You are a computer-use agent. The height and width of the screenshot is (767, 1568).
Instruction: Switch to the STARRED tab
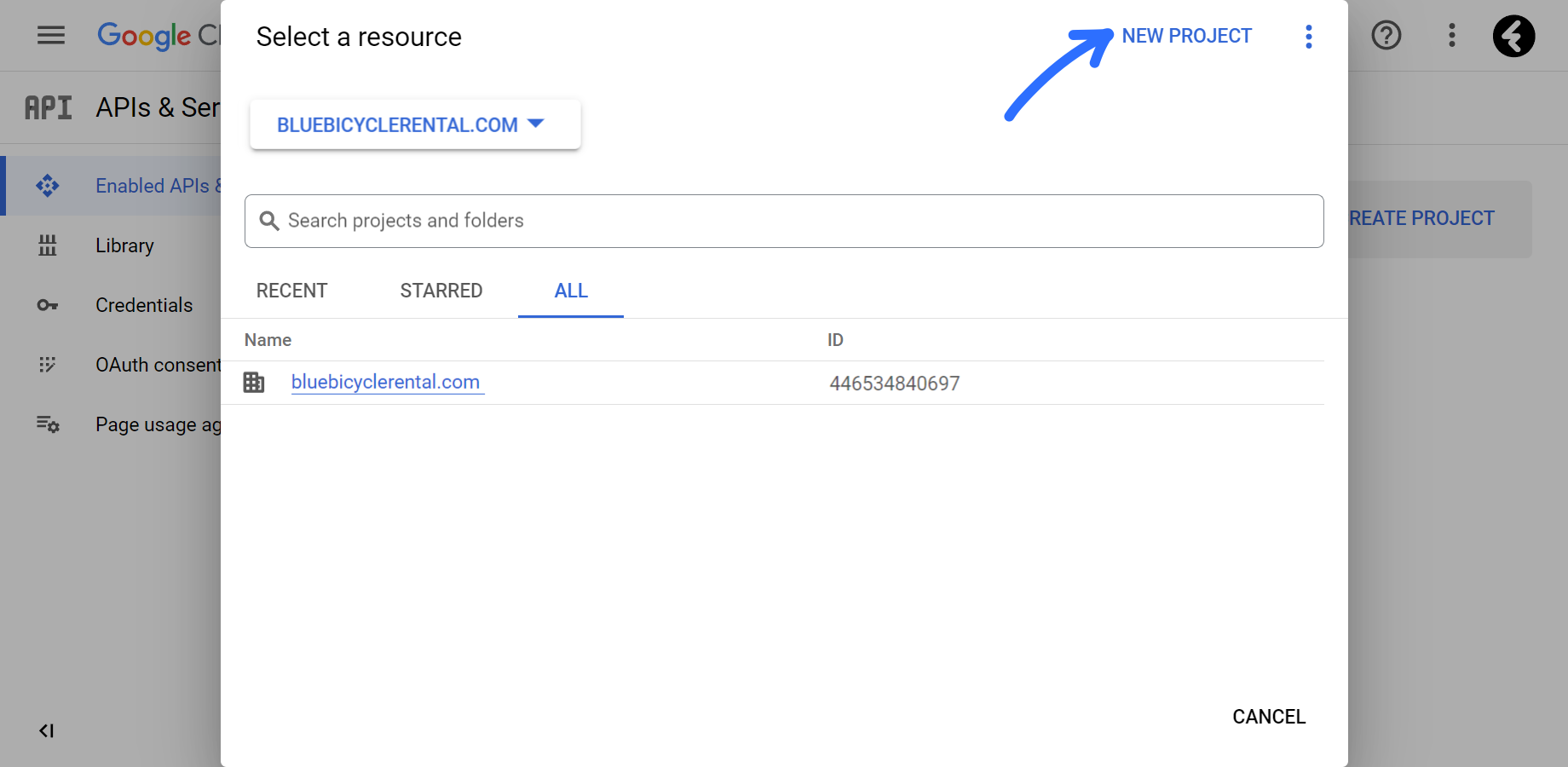click(x=441, y=291)
